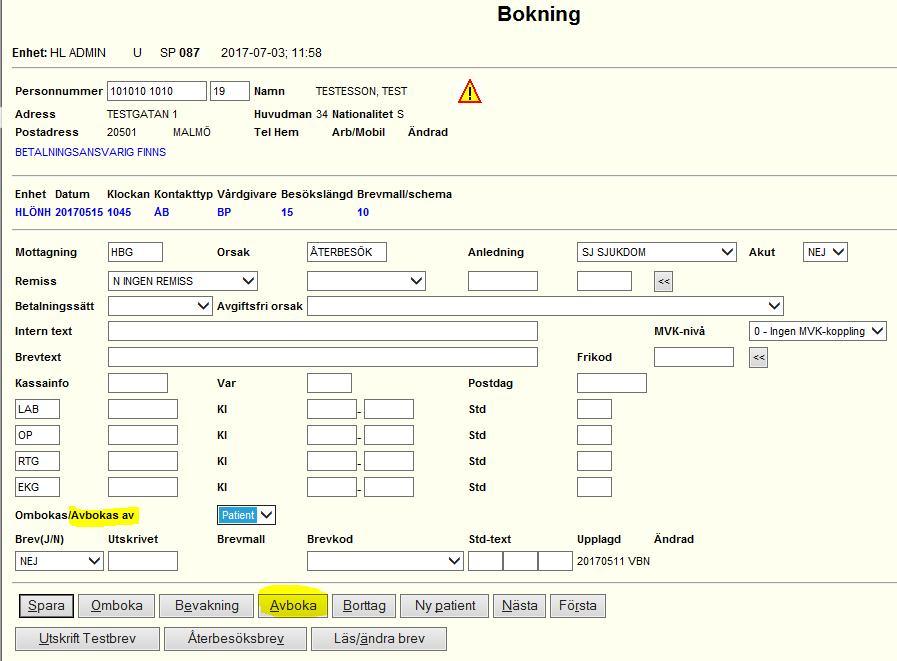Open the Anledning dropdown showing SJ SJUKDOM
This screenshot has height=661, width=897.
pyautogui.click(x=657, y=252)
